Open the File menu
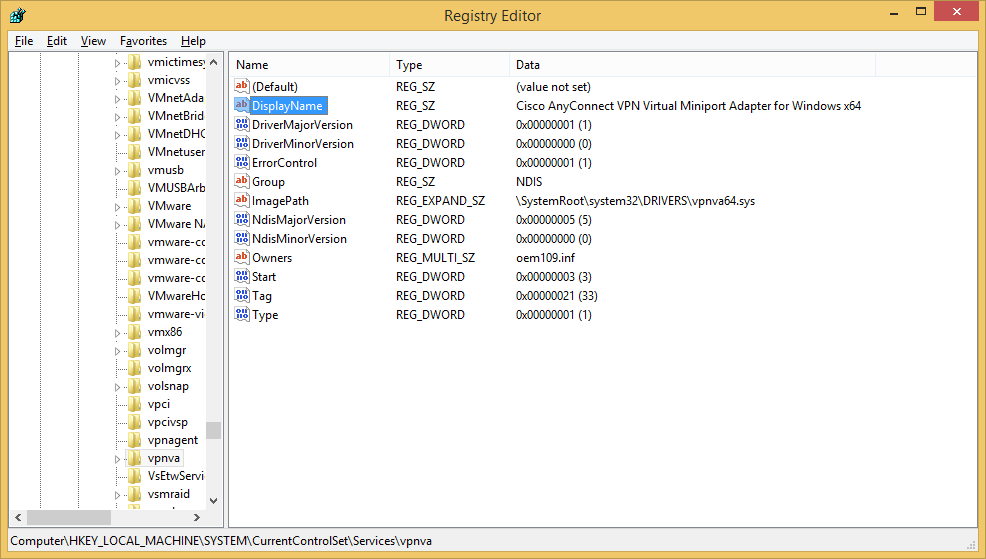This screenshot has width=986, height=559. [24, 41]
